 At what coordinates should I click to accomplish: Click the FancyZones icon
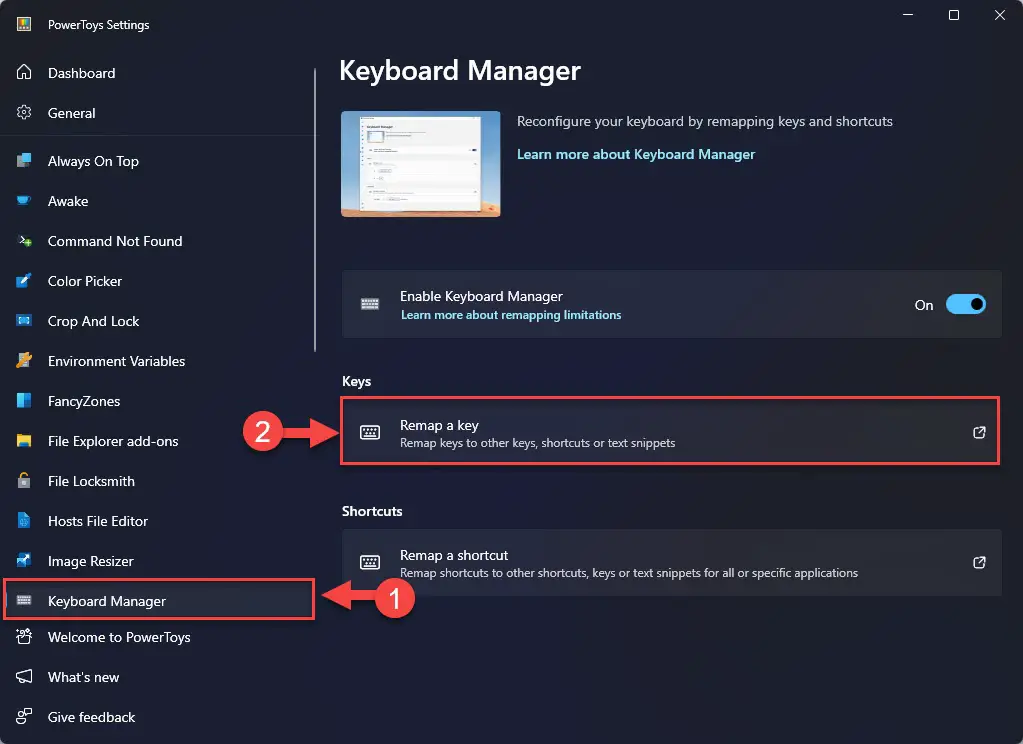[x=24, y=401]
